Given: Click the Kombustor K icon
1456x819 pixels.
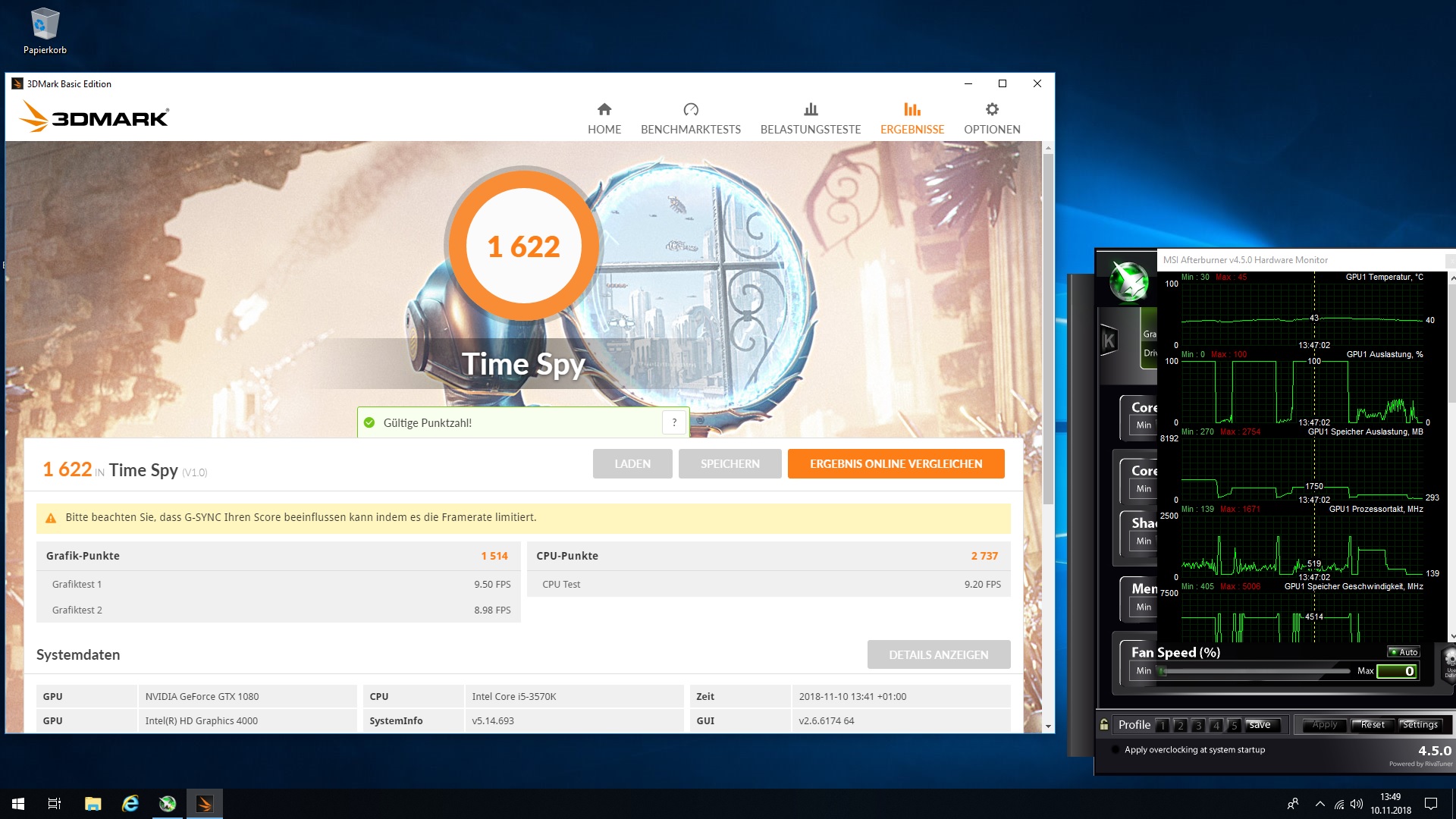Looking at the screenshot, I should tap(1109, 340).
